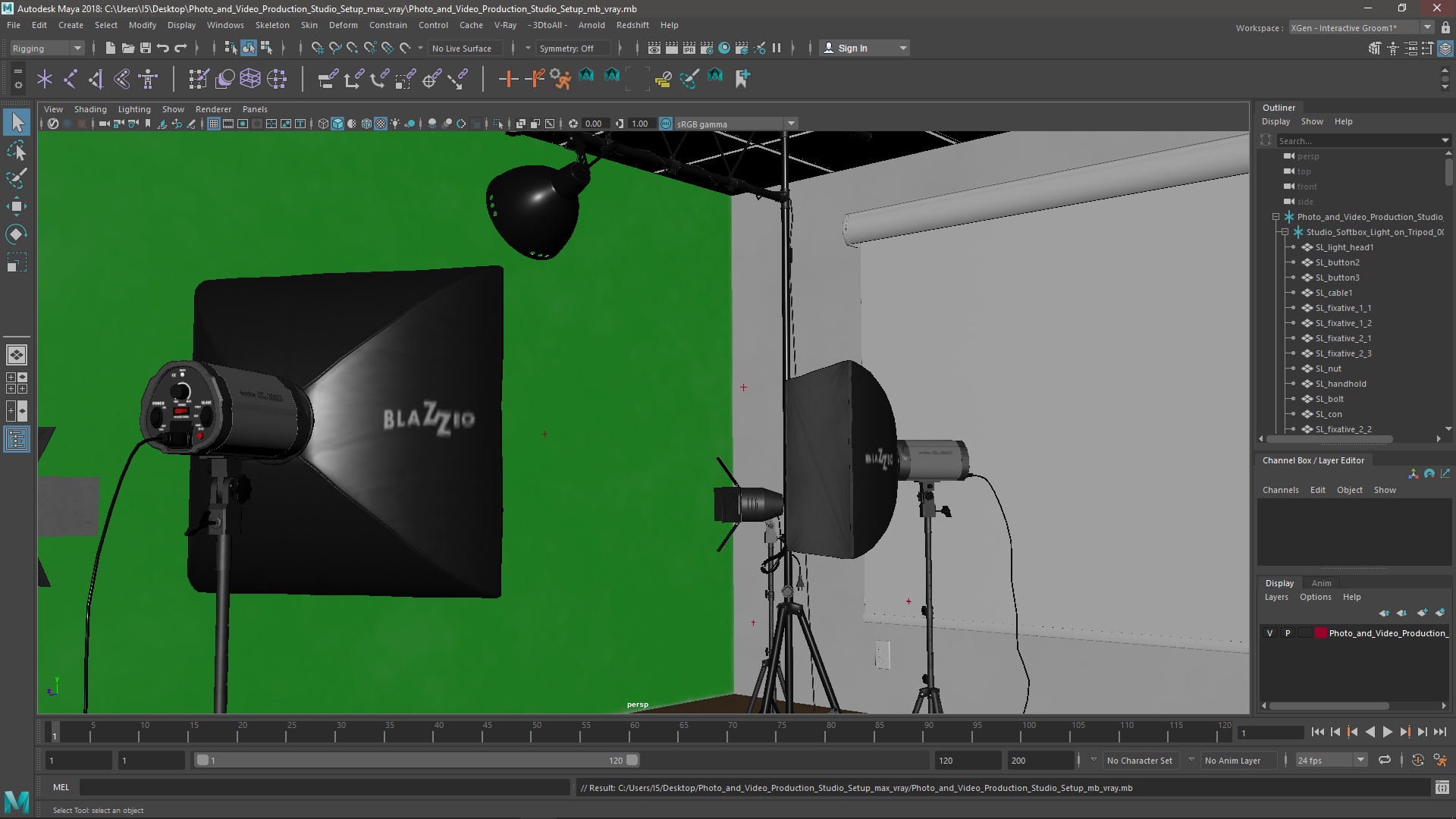
Task: Toggle visibility of Photo_and_Video_Production layer
Action: click(1270, 633)
